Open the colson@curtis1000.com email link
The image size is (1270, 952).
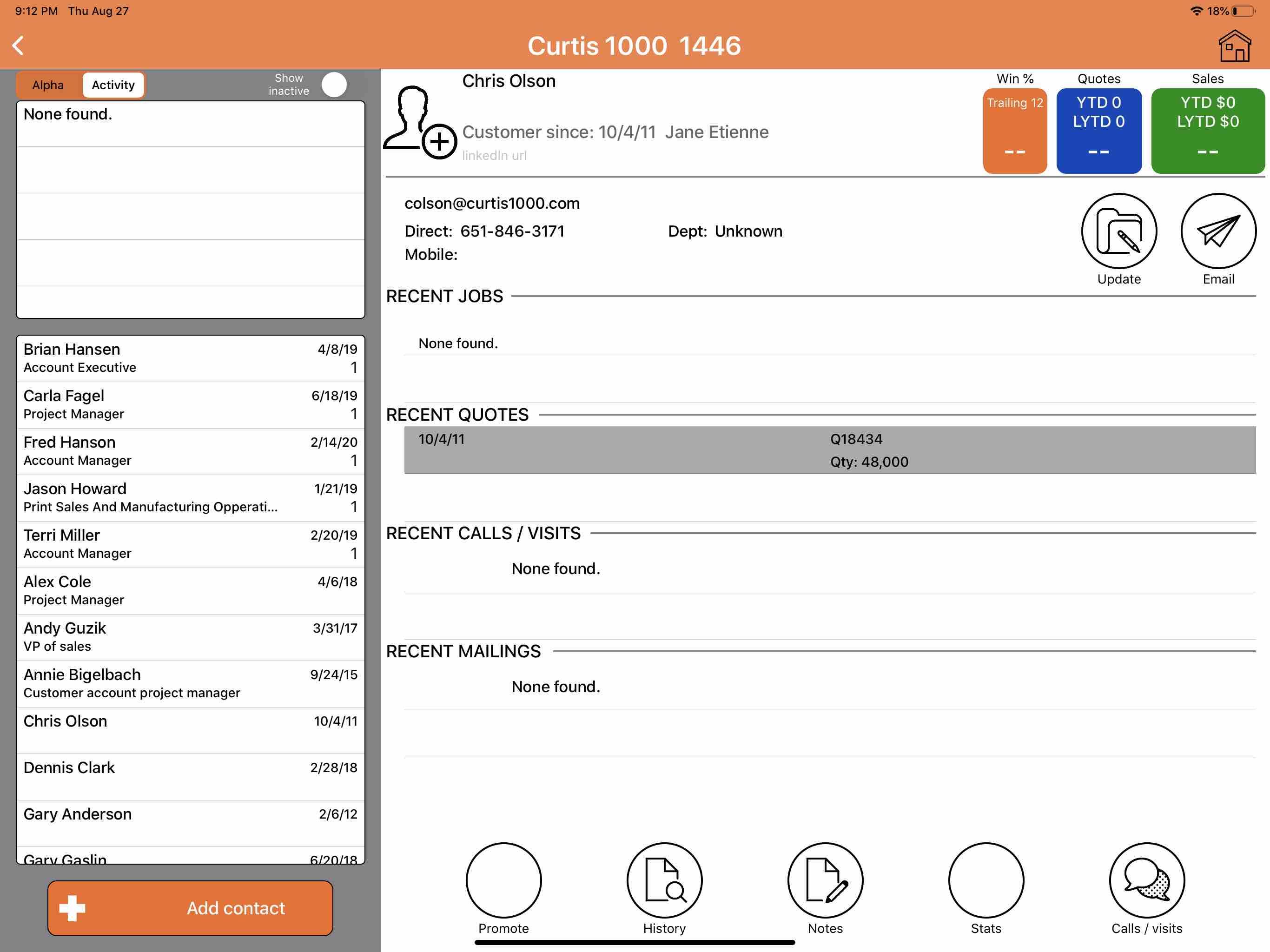tap(492, 203)
